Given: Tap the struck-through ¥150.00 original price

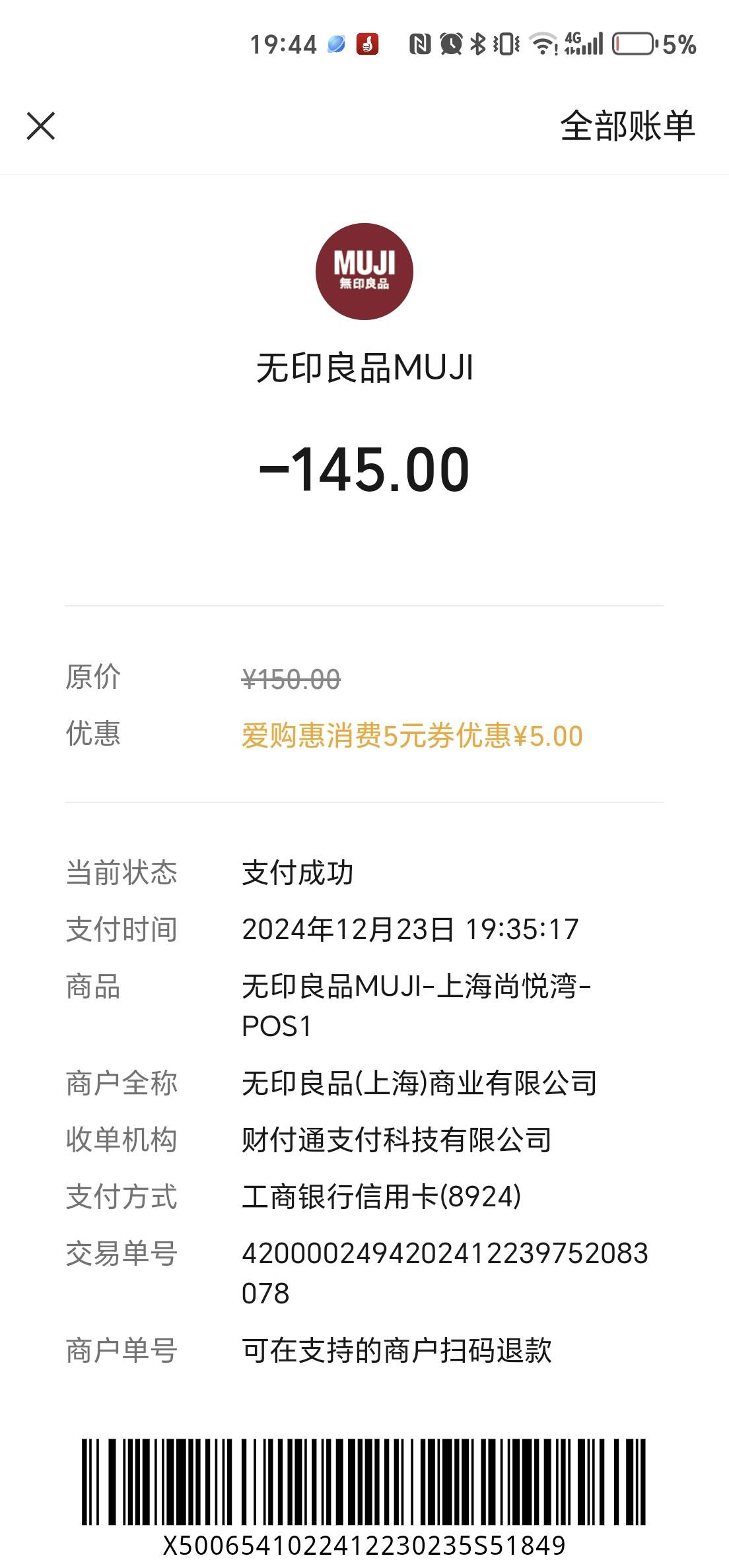Looking at the screenshot, I should point(291,679).
